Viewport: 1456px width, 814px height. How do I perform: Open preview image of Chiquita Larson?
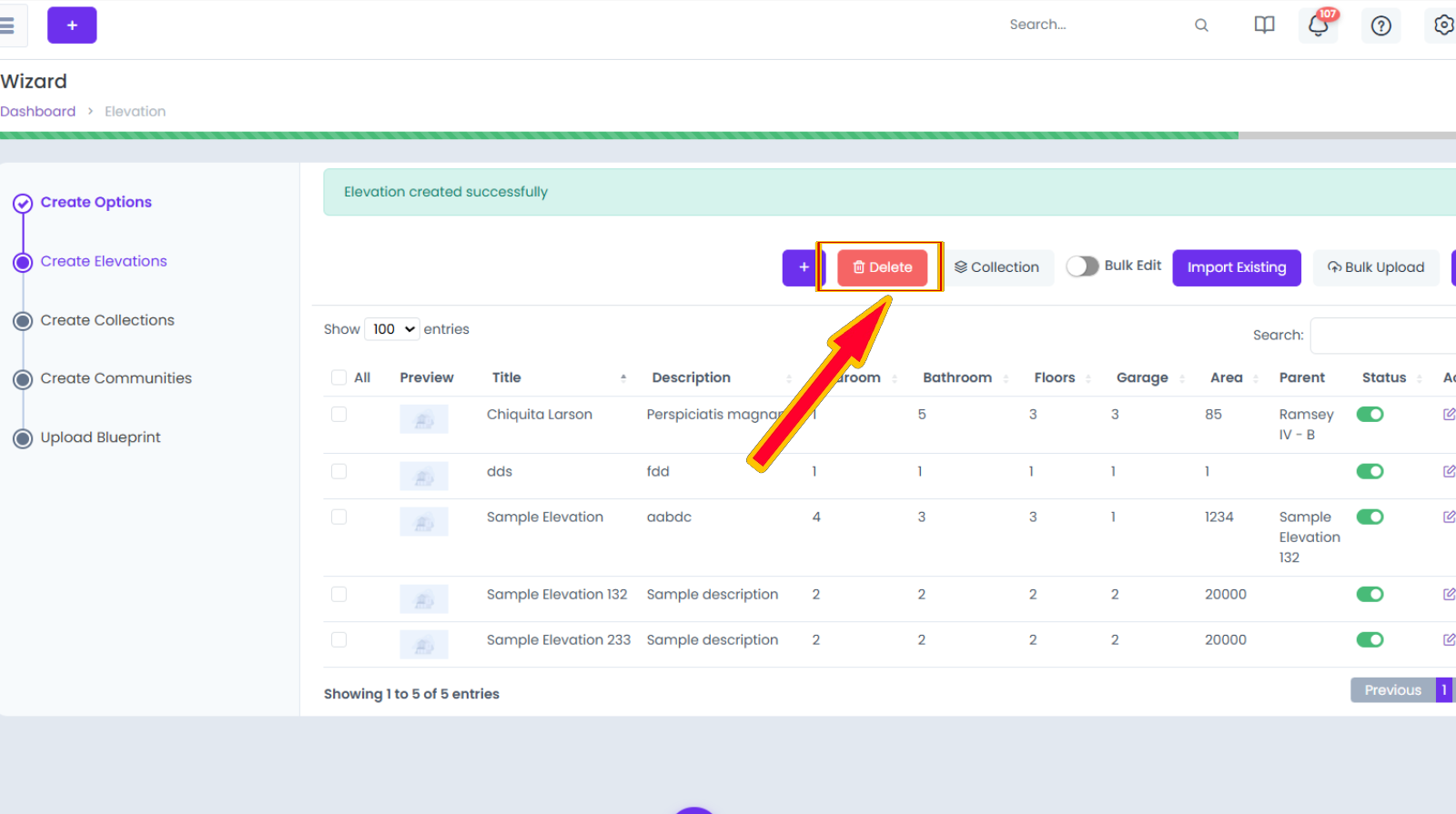point(424,419)
